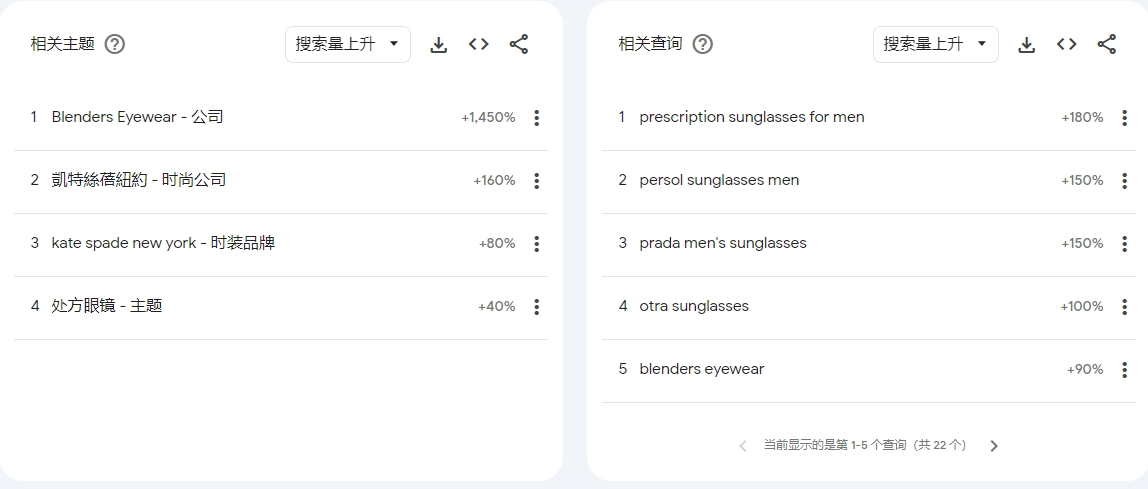Open the kate spade new york - 时装品牌 topic
Viewport: 1148px width, 489px height.
[x=163, y=243]
